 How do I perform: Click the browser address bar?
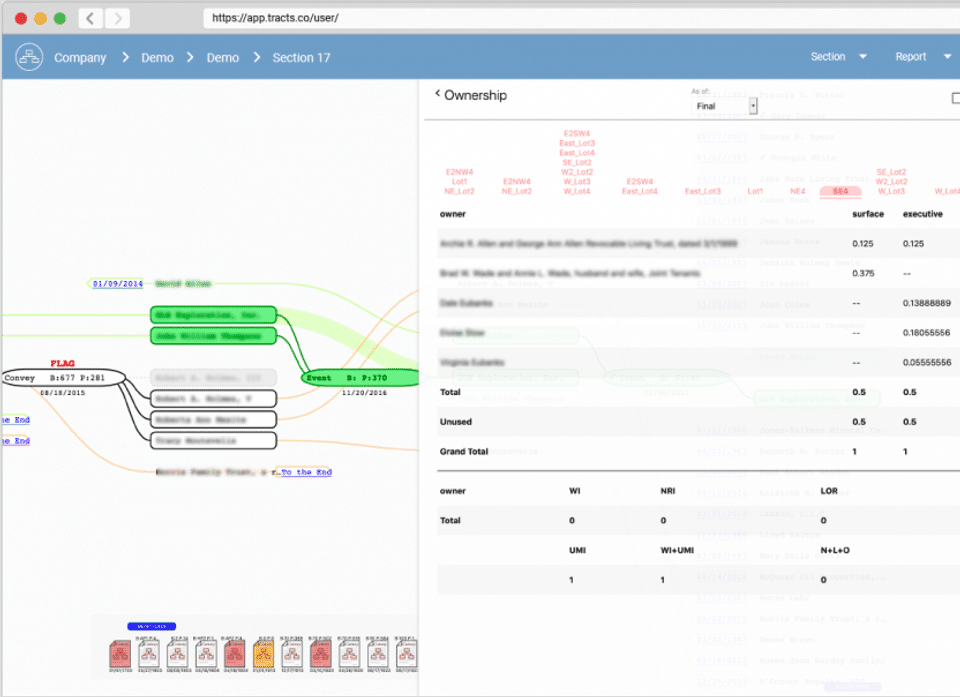[x=582, y=18]
